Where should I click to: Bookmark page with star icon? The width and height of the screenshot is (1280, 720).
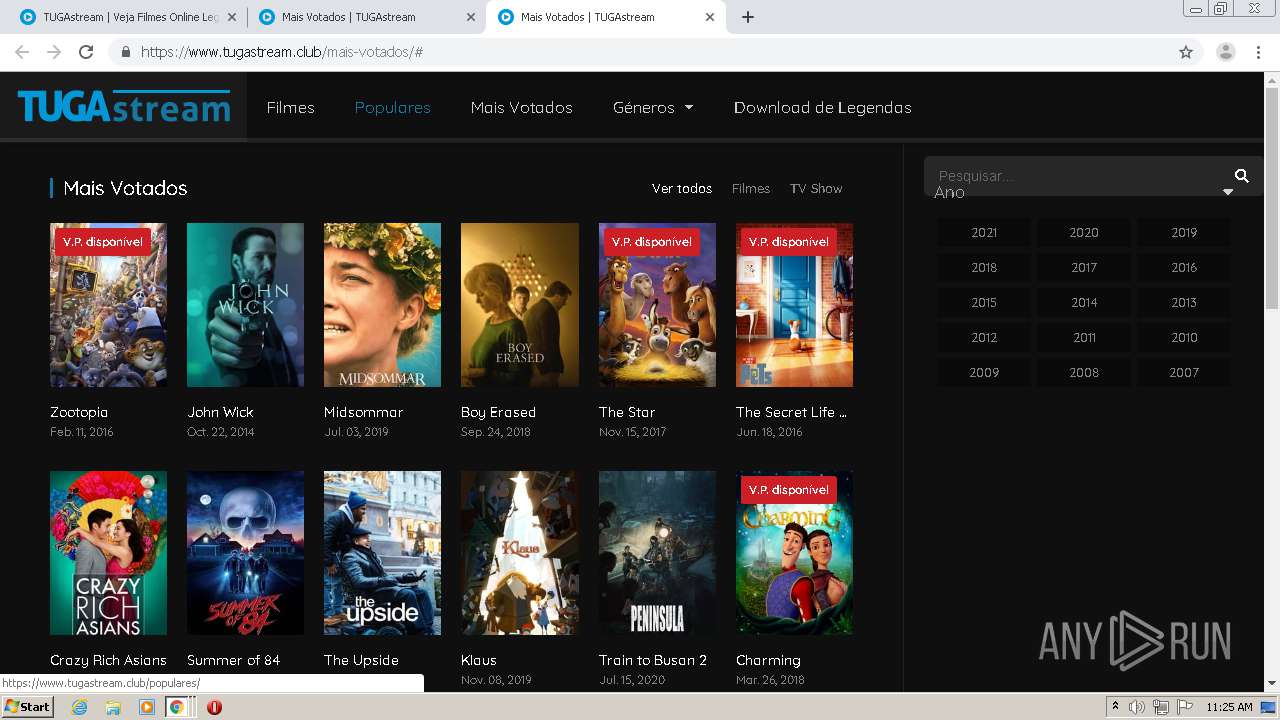click(x=1186, y=52)
